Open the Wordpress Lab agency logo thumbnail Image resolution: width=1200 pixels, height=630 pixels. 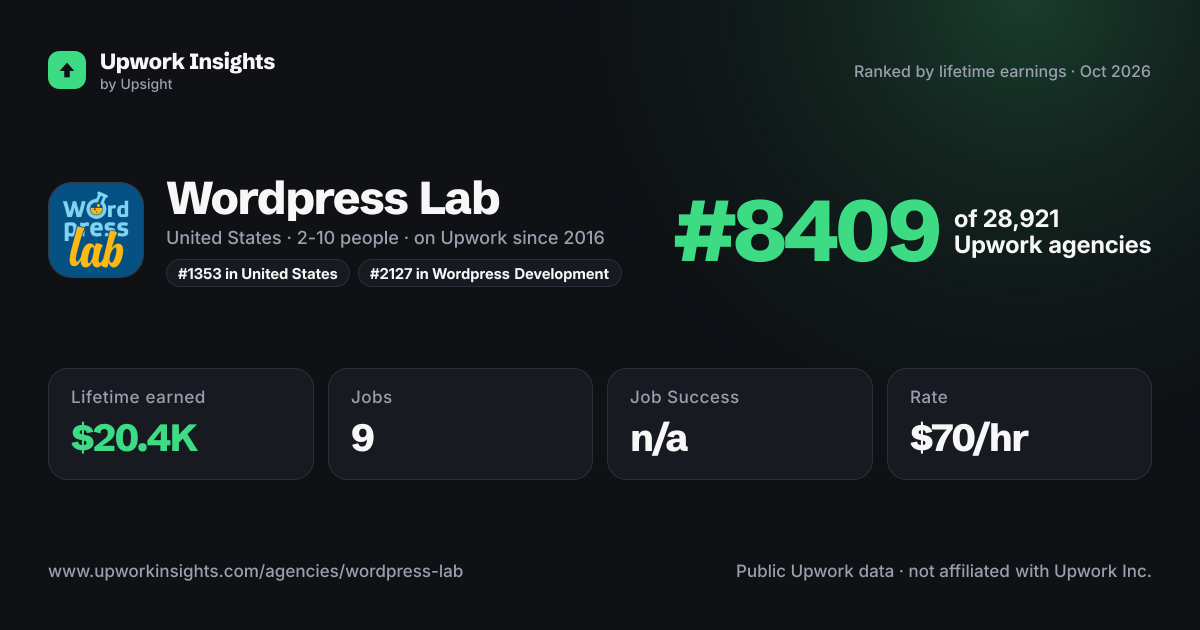point(96,230)
